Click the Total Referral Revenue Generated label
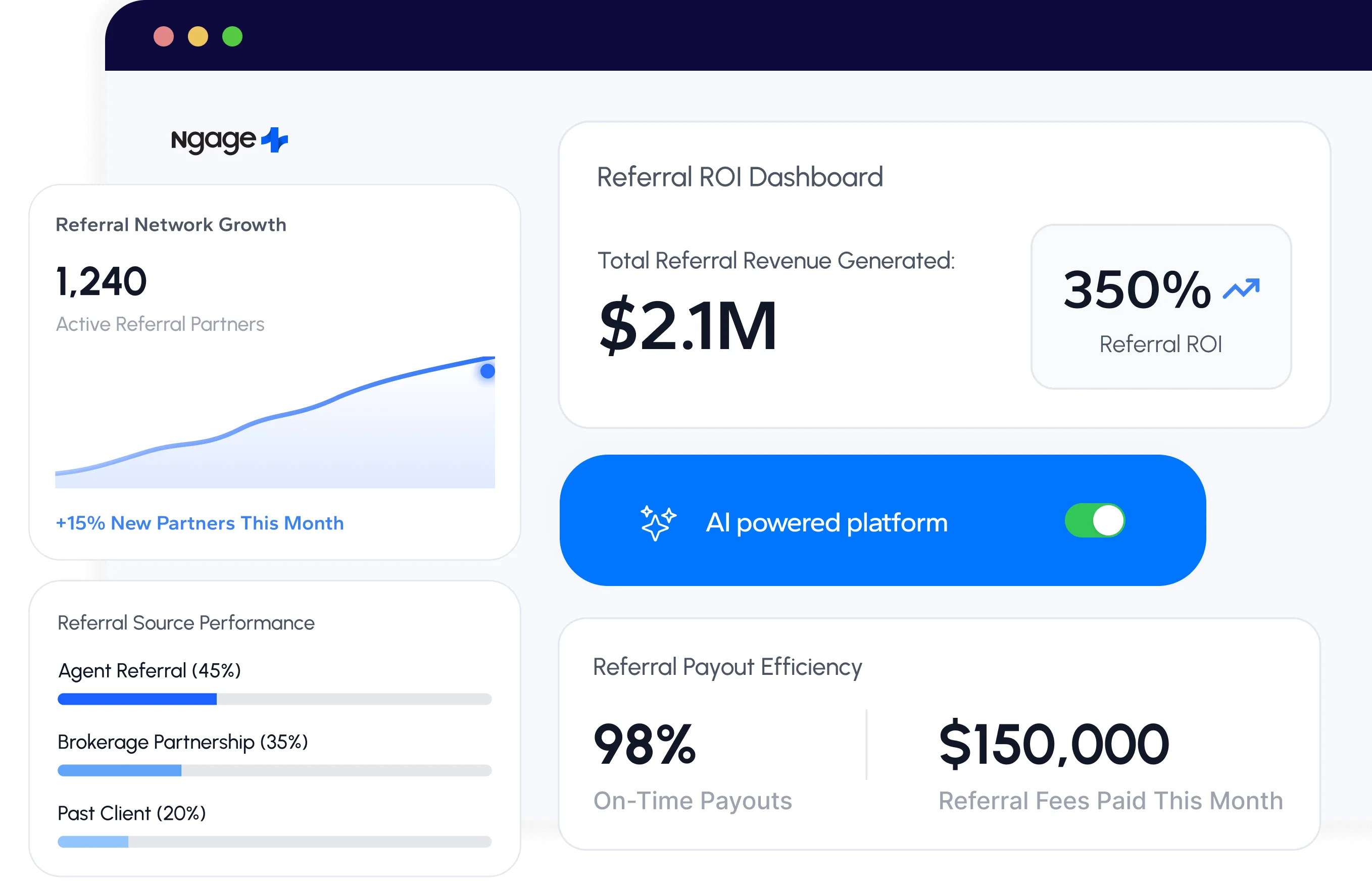The height and width of the screenshot is (881, 1372). click(776, 261)
